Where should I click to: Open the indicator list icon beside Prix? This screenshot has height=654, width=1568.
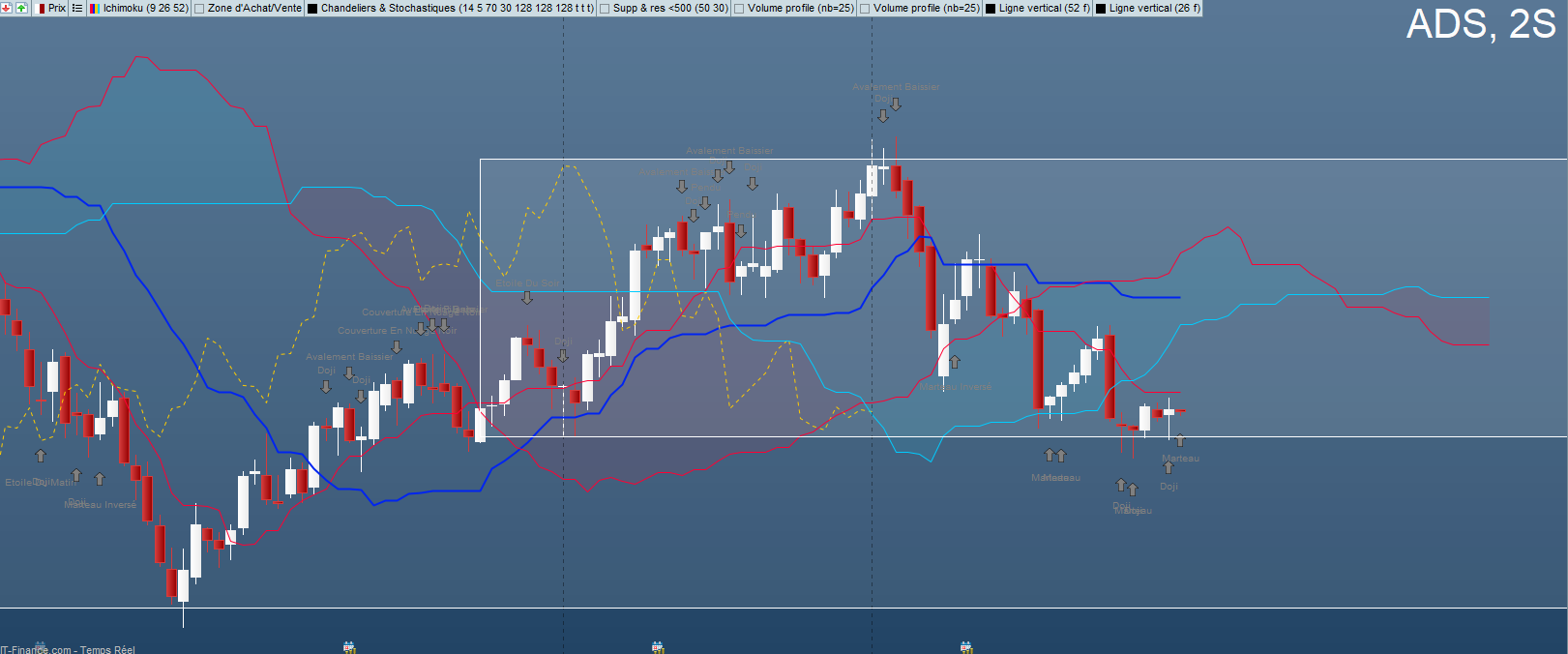(x=77, y=8)
